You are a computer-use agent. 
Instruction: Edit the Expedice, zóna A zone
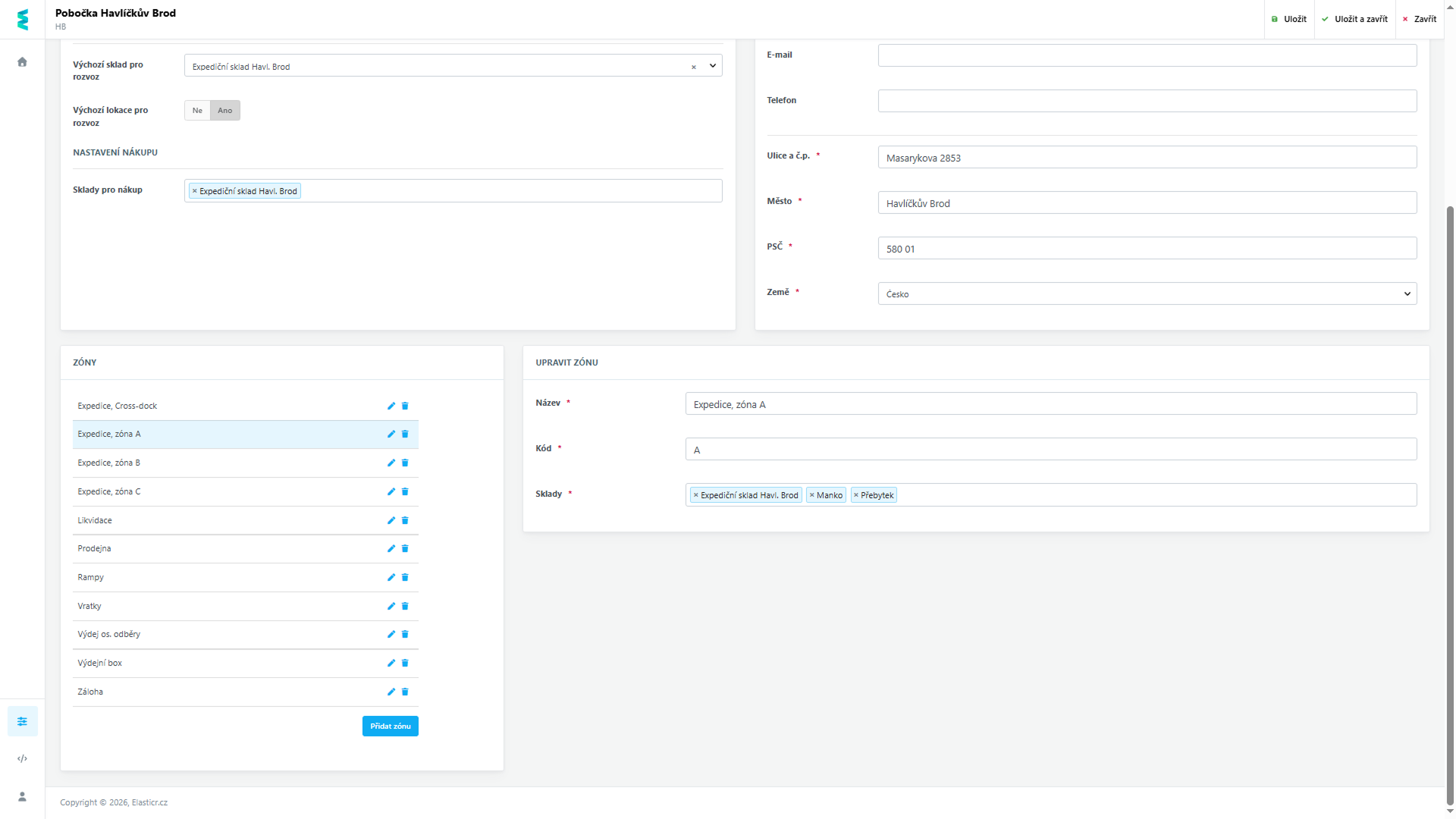[x=391, y=435]
